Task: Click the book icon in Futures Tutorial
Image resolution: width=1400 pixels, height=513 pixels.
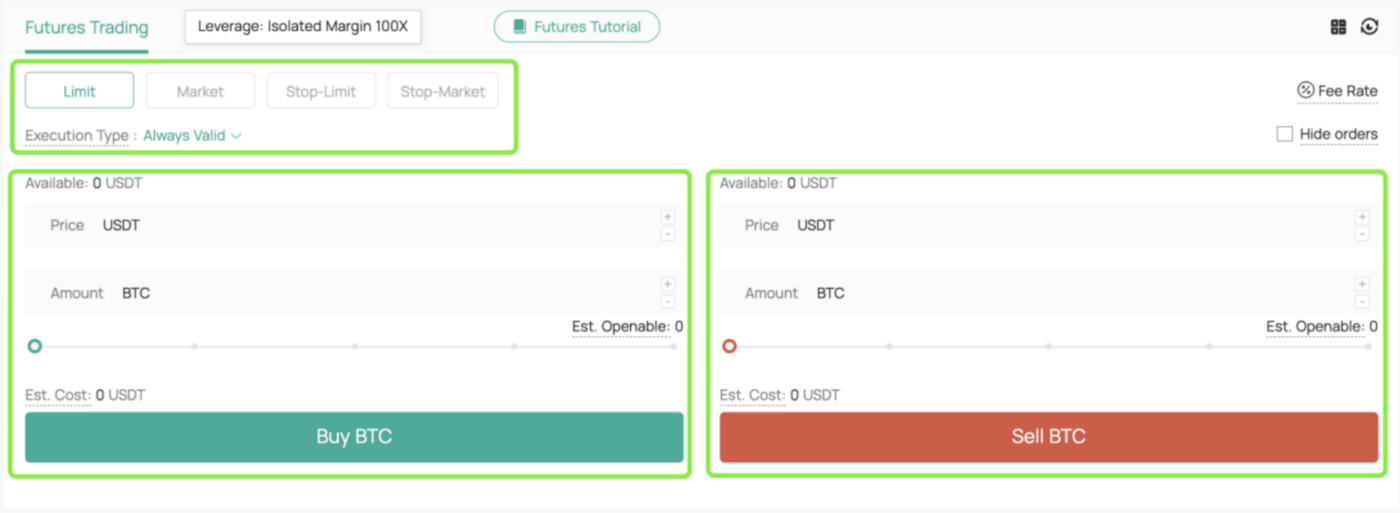Action: [x=519, y=27]
